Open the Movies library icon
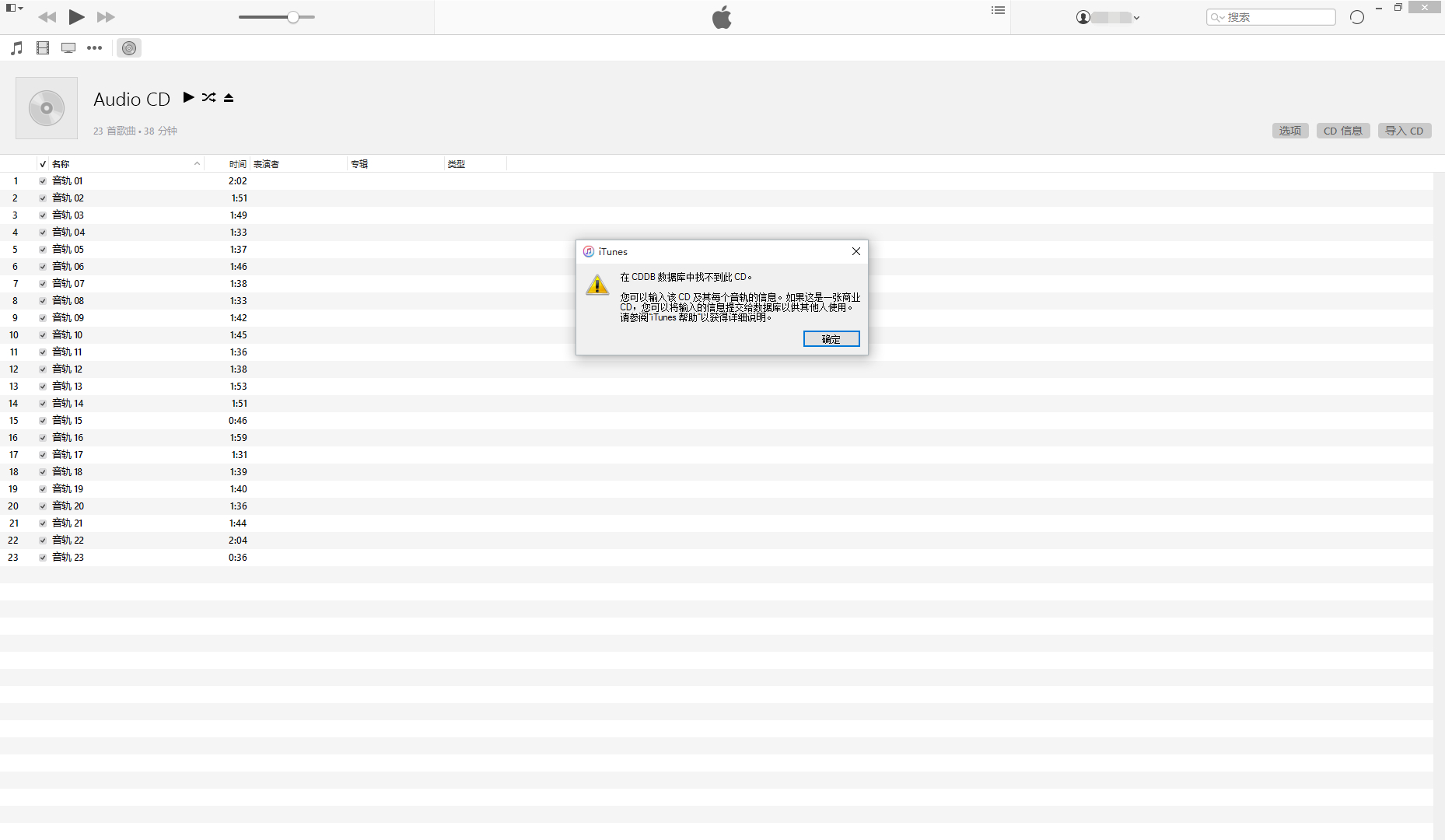The height and width of the screenshot is (840, 1445). tap(43, 48)
